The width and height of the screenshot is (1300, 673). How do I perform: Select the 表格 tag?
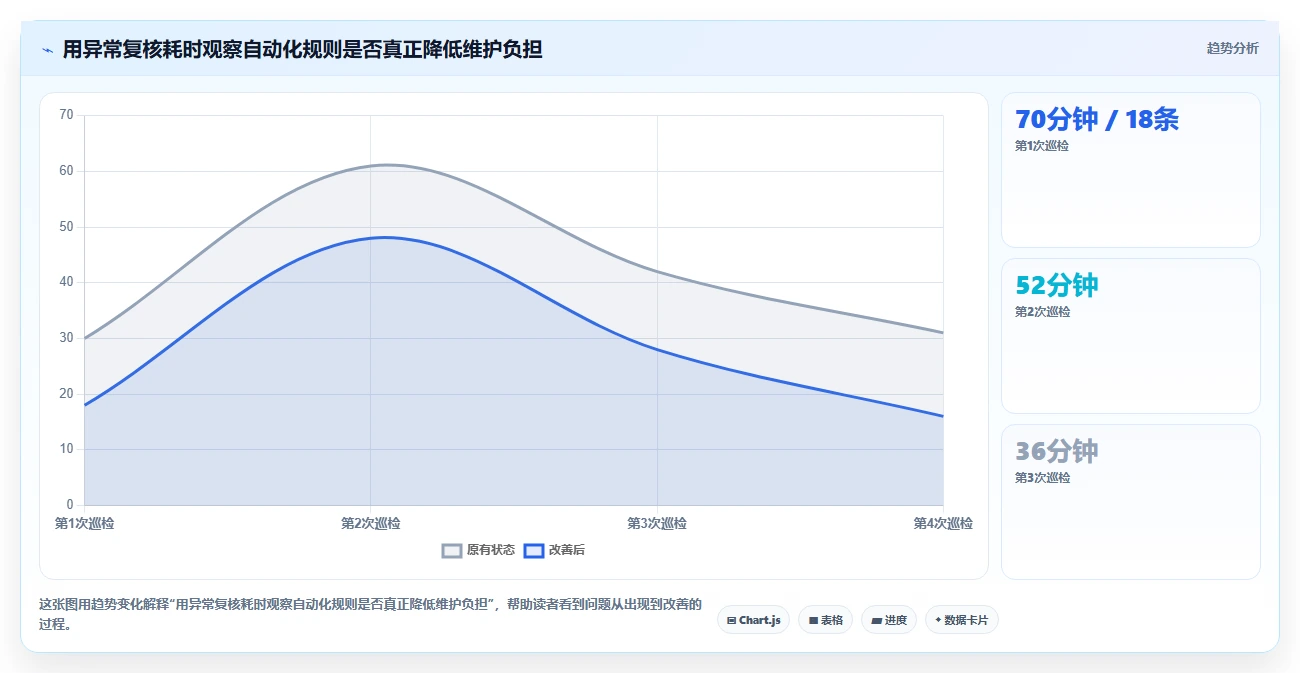[x=825, y=620]
